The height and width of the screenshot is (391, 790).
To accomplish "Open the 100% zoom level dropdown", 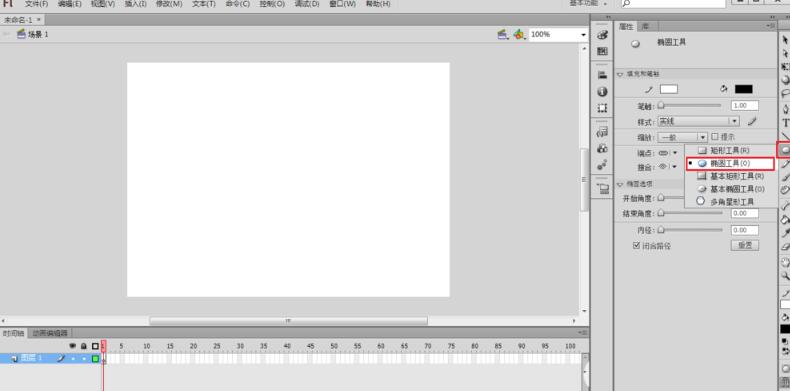I will (558, 35).
